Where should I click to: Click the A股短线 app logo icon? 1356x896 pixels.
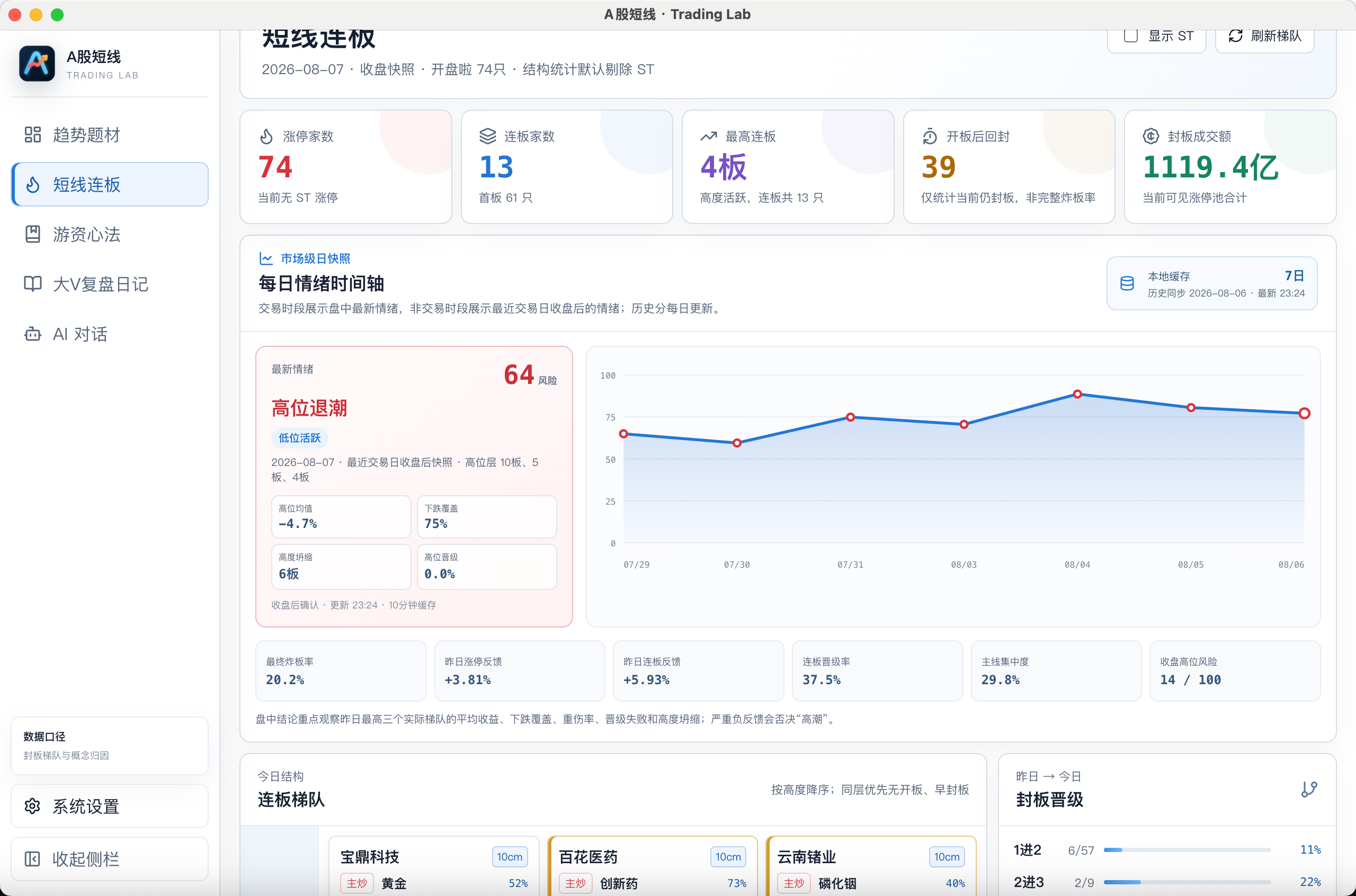(37, 64)
